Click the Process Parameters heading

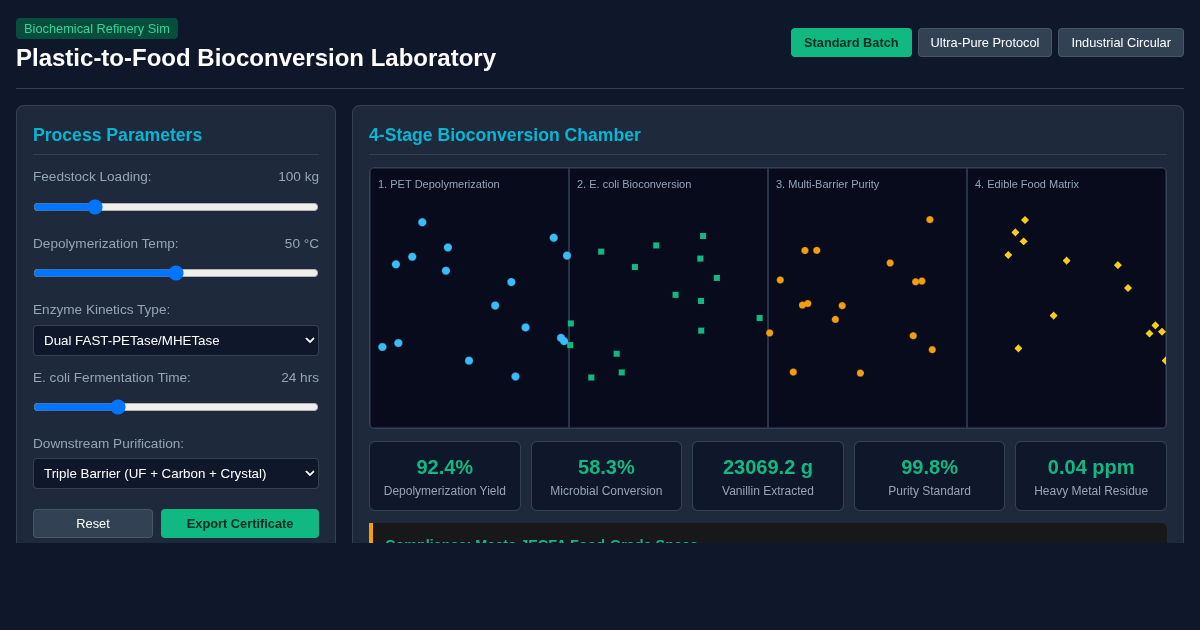point(117,135)
